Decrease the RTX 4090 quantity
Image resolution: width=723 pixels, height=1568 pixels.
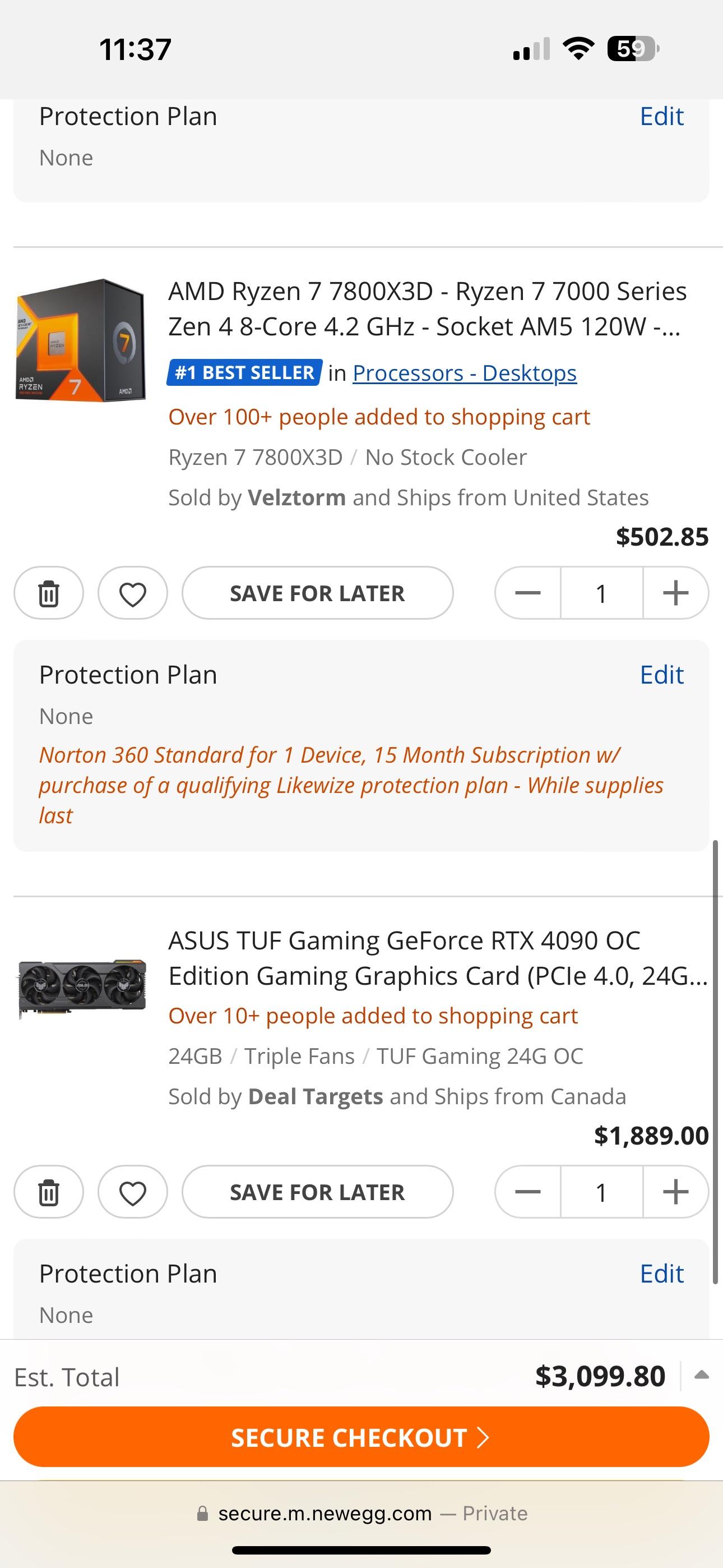pos(527,1192)
